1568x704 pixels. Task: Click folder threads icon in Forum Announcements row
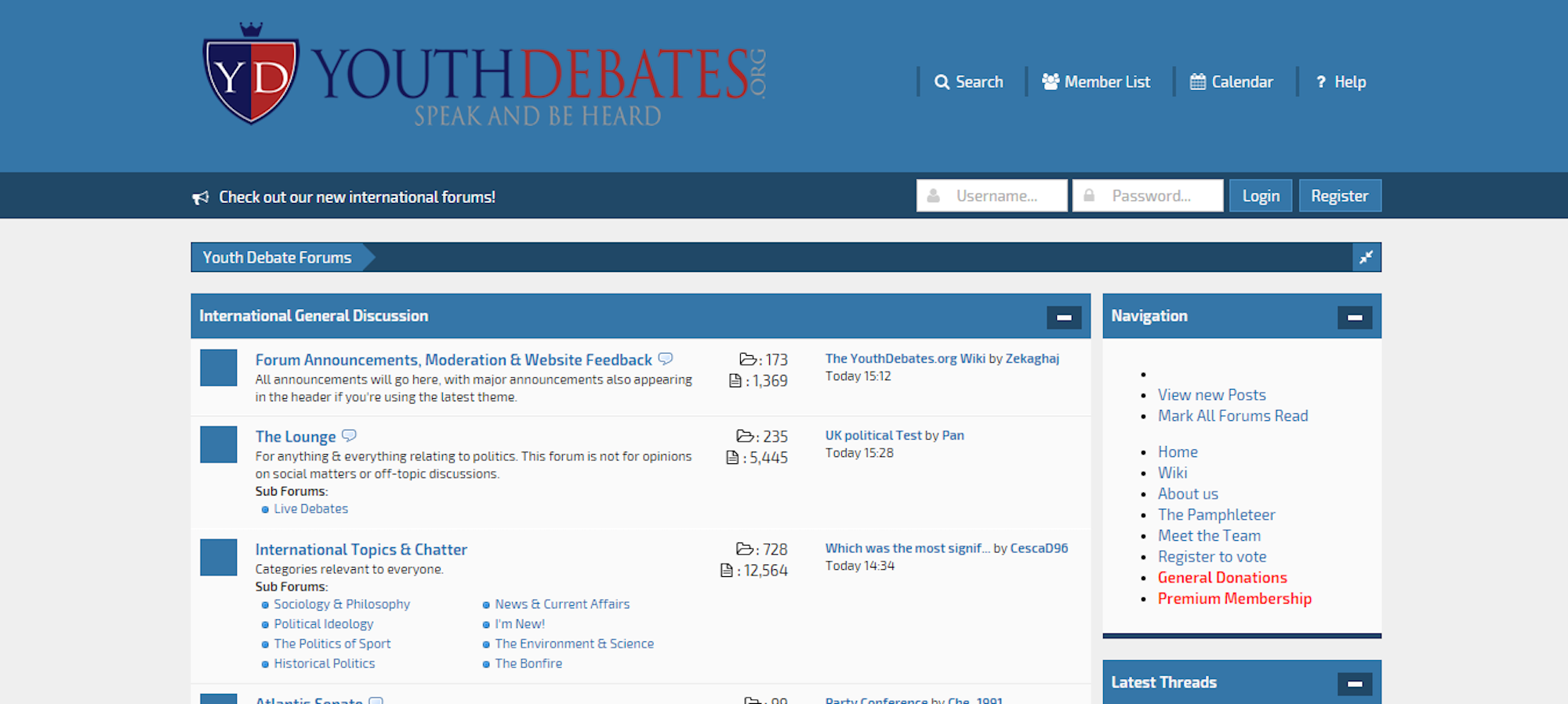point(748,359)
